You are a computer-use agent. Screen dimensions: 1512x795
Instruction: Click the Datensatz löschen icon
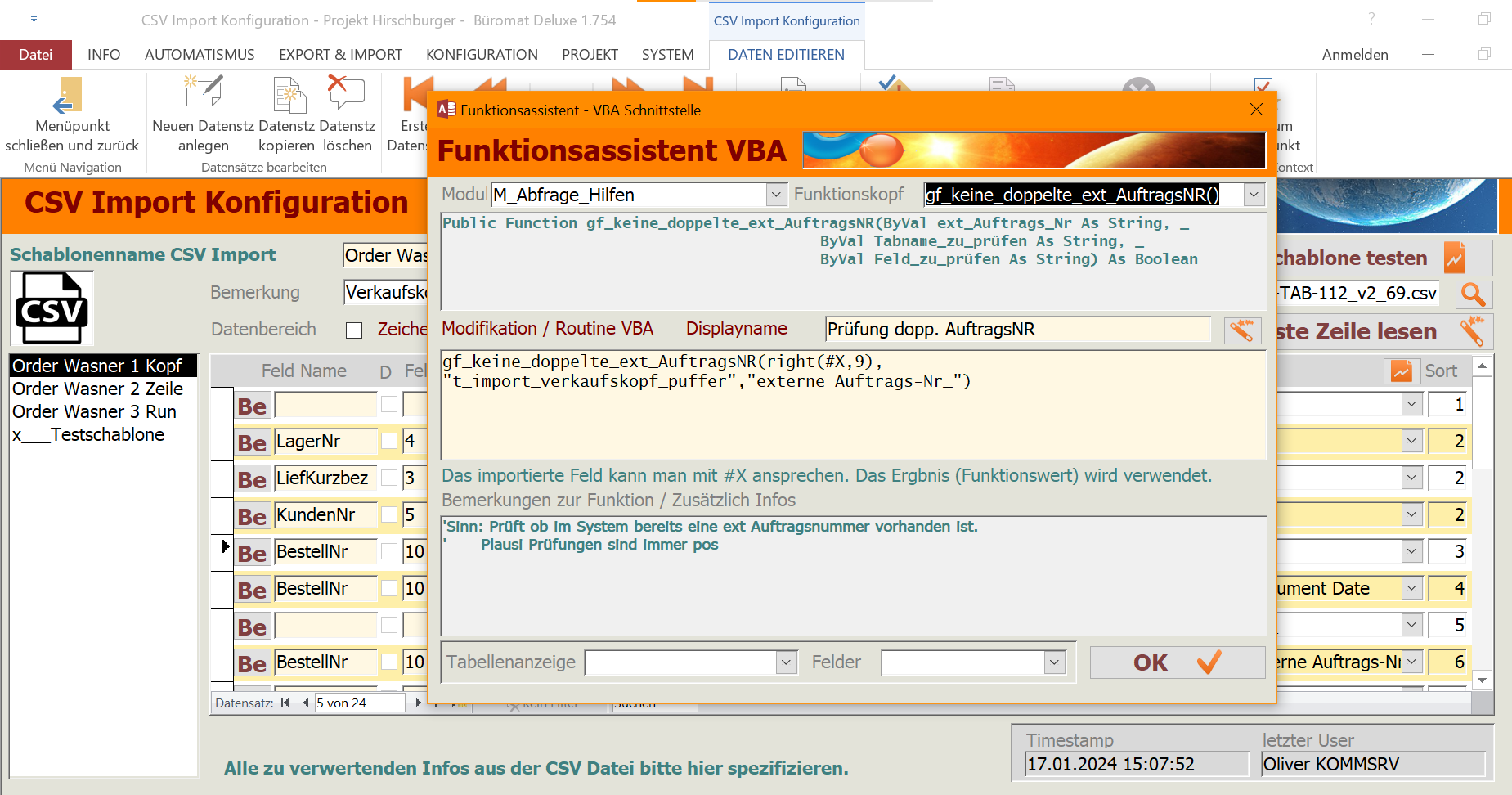(x=346, y=93)
